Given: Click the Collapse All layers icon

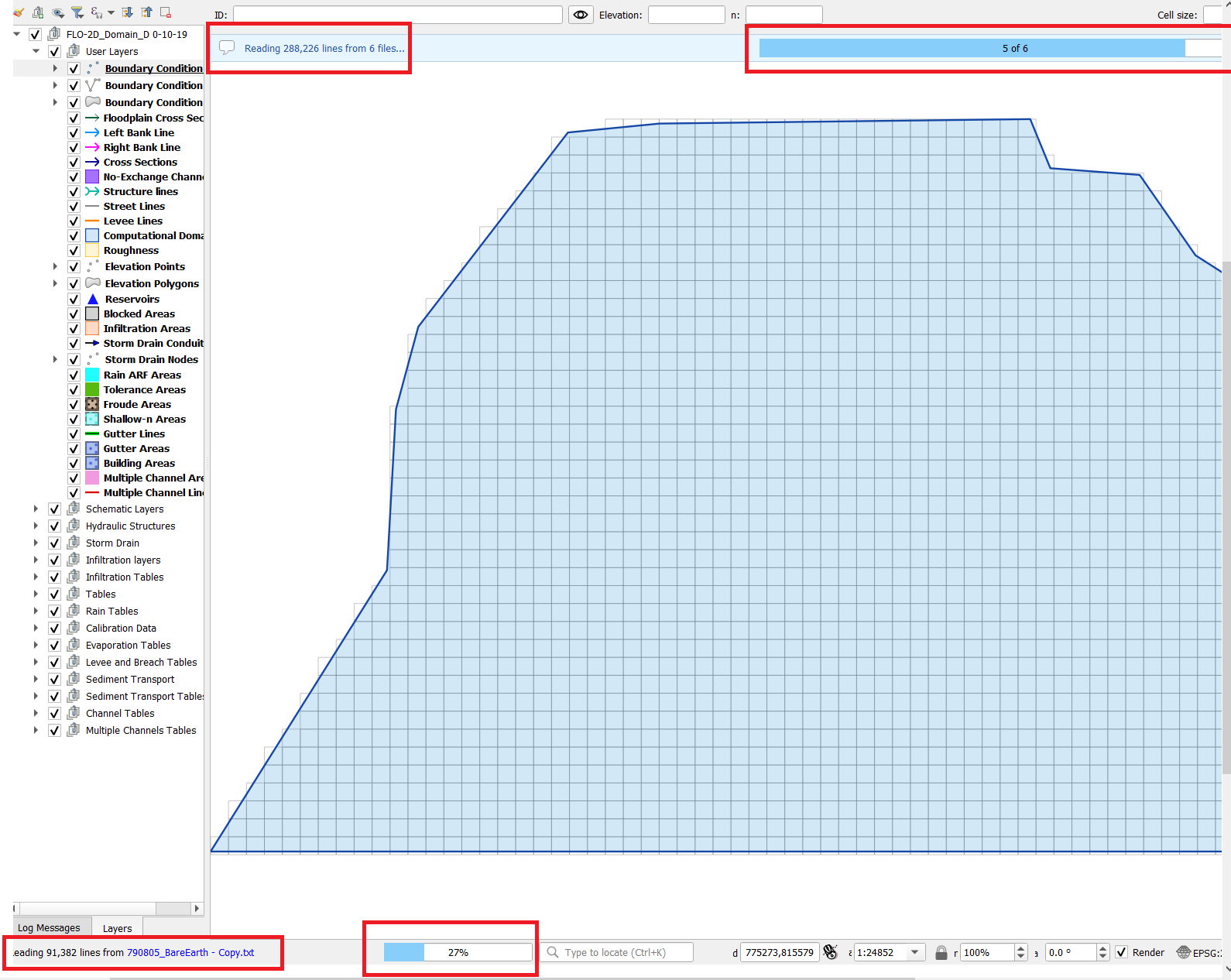Looking at the screenshot, I should (x=146, y=12).
